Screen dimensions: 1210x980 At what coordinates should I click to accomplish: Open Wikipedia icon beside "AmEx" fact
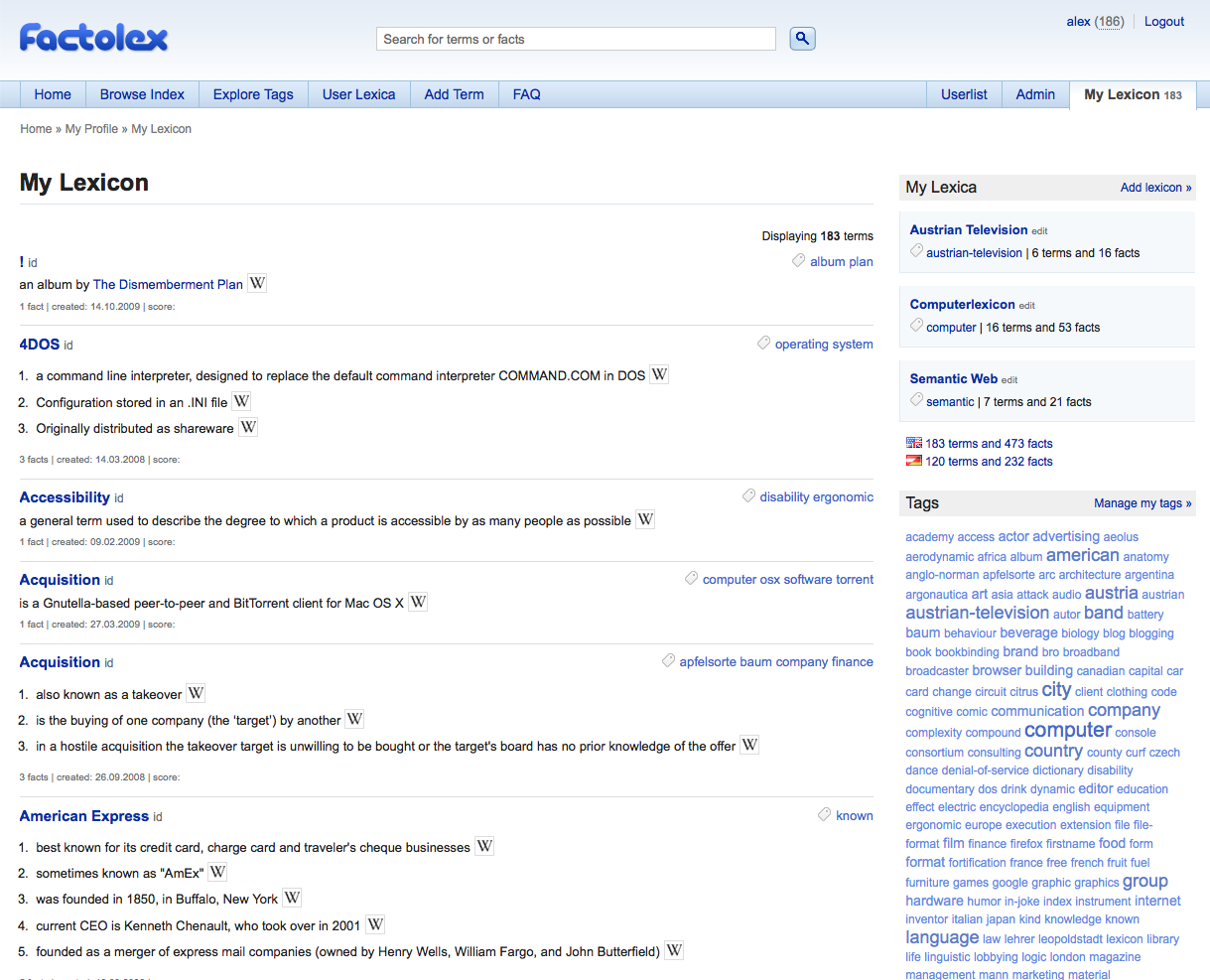click(x=217, y=872)
